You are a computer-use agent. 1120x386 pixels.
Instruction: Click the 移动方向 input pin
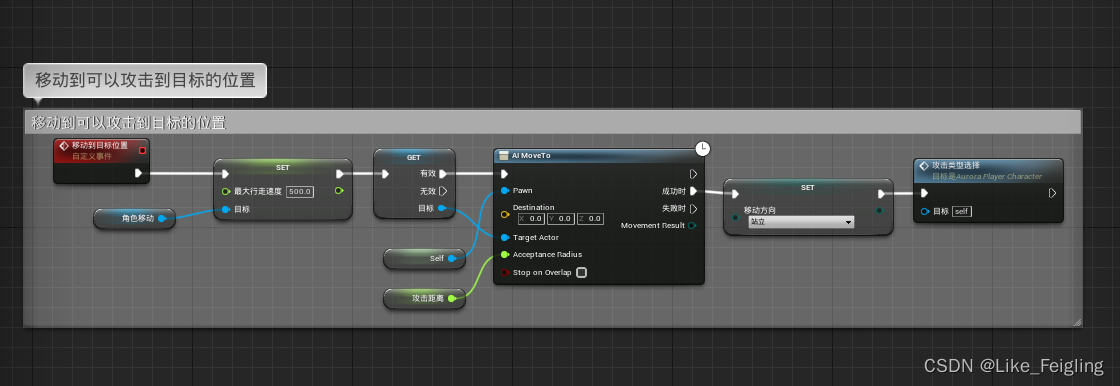(x=735, y=217)
